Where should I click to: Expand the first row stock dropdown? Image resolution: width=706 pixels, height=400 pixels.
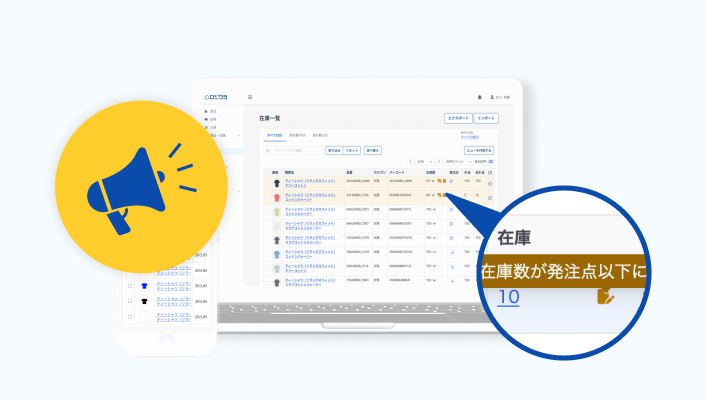432,182
